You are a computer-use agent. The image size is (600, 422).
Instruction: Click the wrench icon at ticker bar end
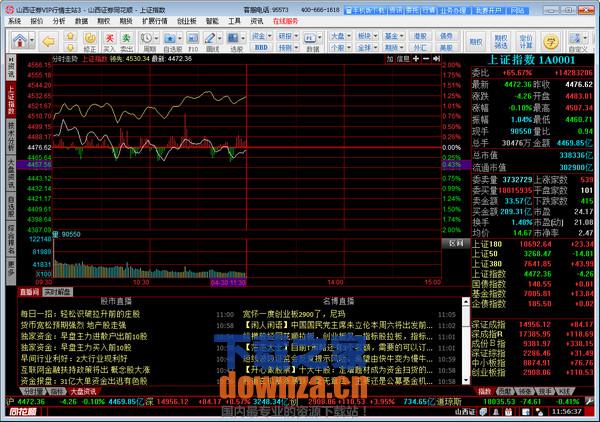590,401
